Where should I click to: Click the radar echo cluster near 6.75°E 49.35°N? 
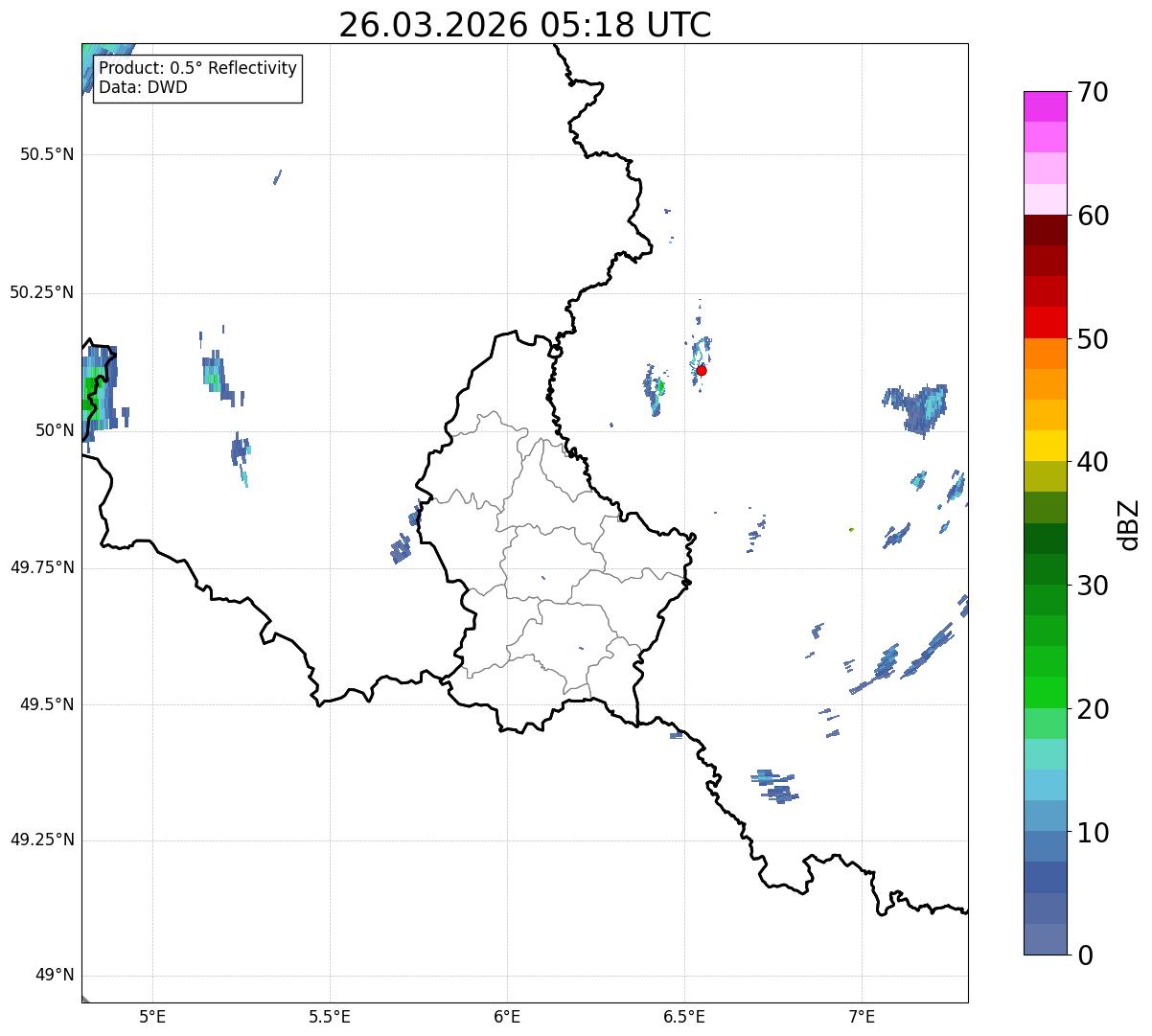pos(774,786)
